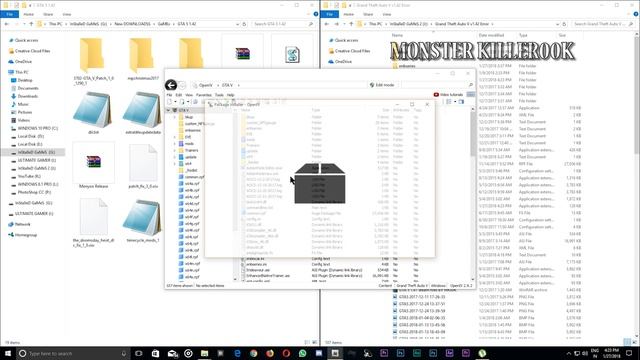Click GTA V breadcrumb in OpenIV address bar
This screenshot has height=360, width=640.
click(x=227, y=85)
